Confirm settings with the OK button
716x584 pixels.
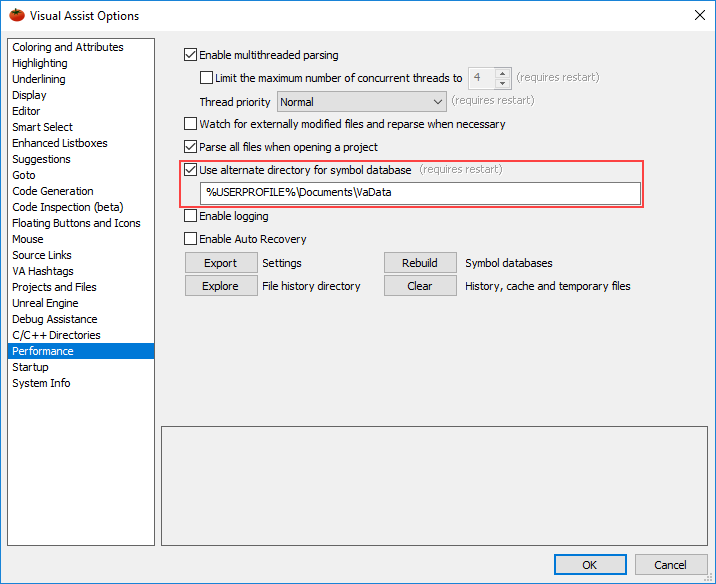pos(589,565)
